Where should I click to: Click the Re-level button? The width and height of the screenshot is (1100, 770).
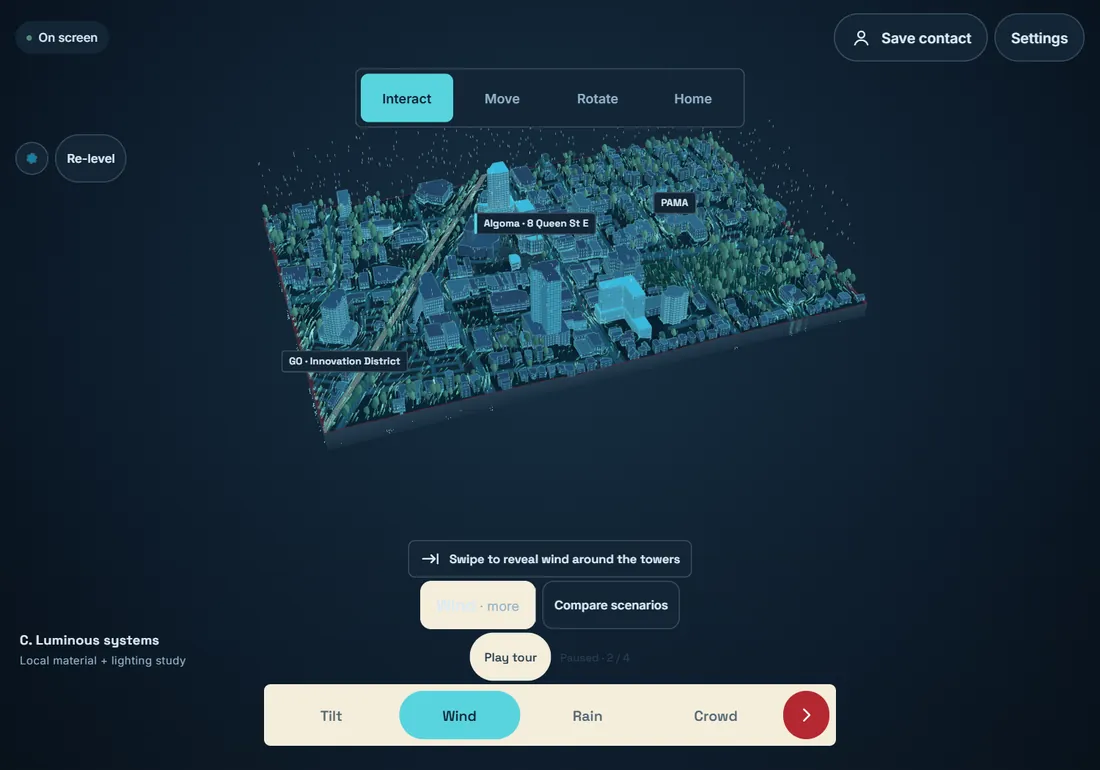[x=90, y=158]
